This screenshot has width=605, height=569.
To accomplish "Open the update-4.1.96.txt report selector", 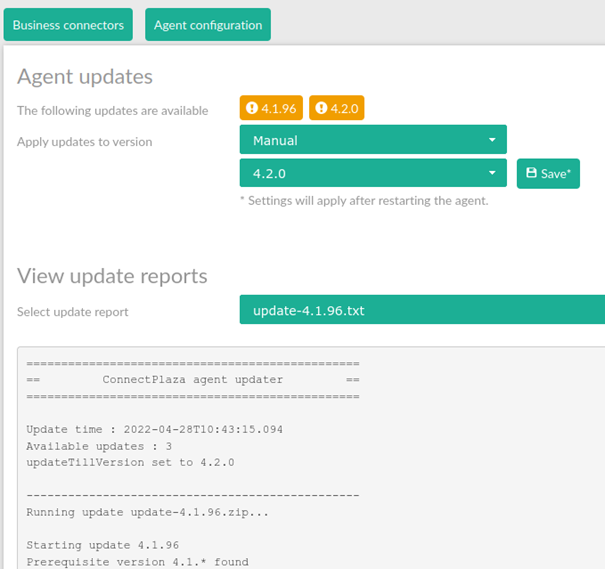I will (x=421, y=310).
